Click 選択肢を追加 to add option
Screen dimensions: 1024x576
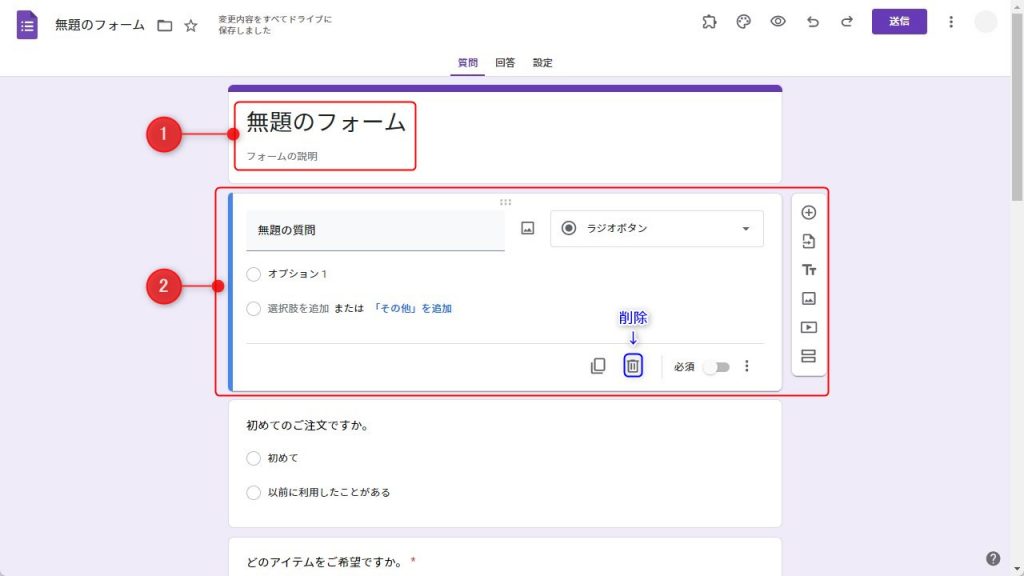tap(298, 308)
